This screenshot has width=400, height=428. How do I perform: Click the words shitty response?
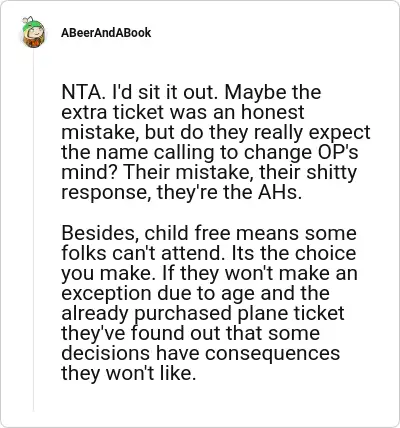pyautogui.click(x=209, y=182)
